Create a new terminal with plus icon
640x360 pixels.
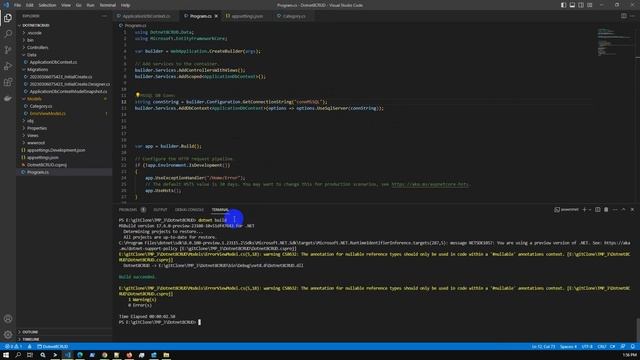(x=584, y=209)
